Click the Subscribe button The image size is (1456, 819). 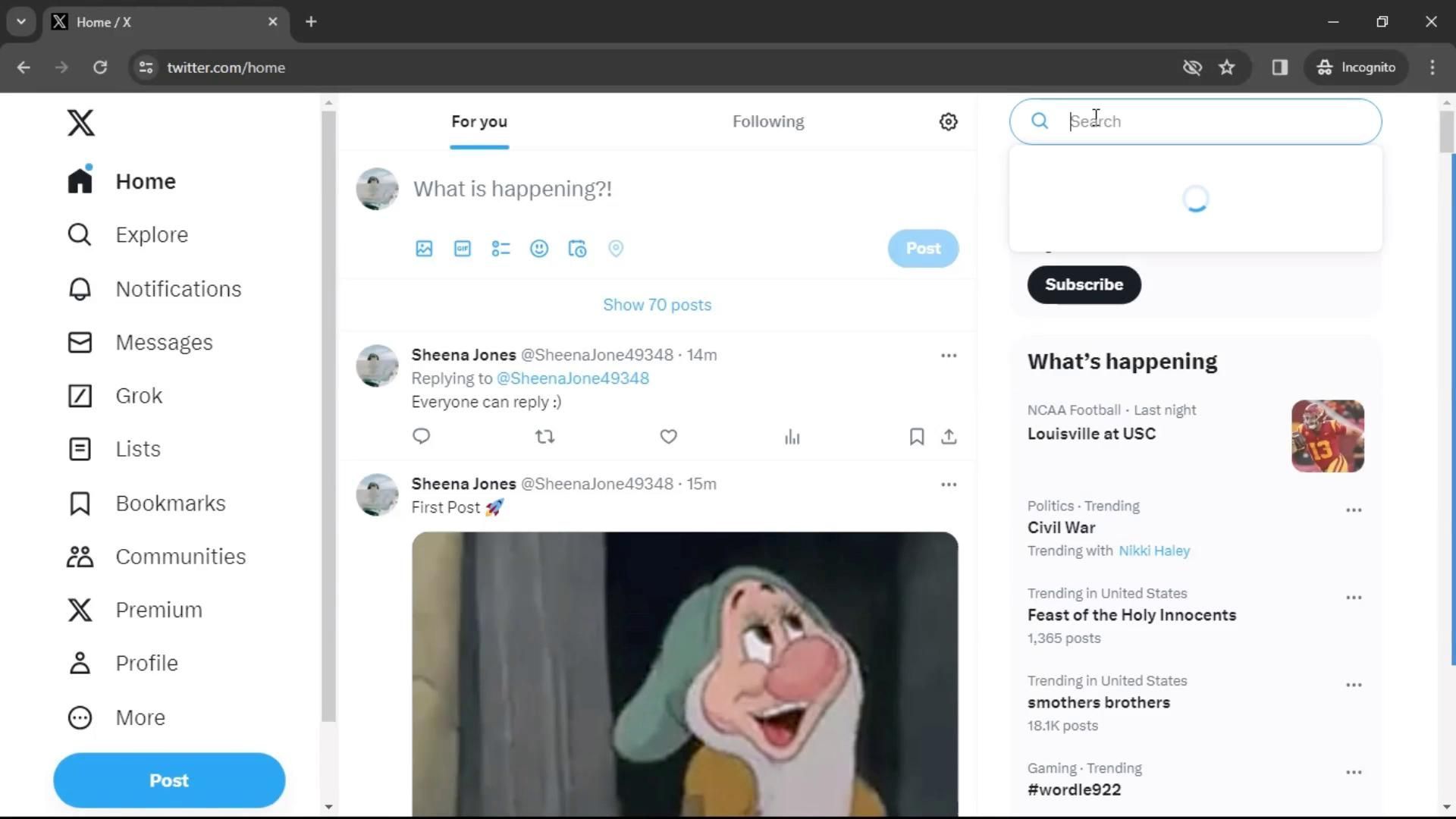click(x=1084, y=284)
